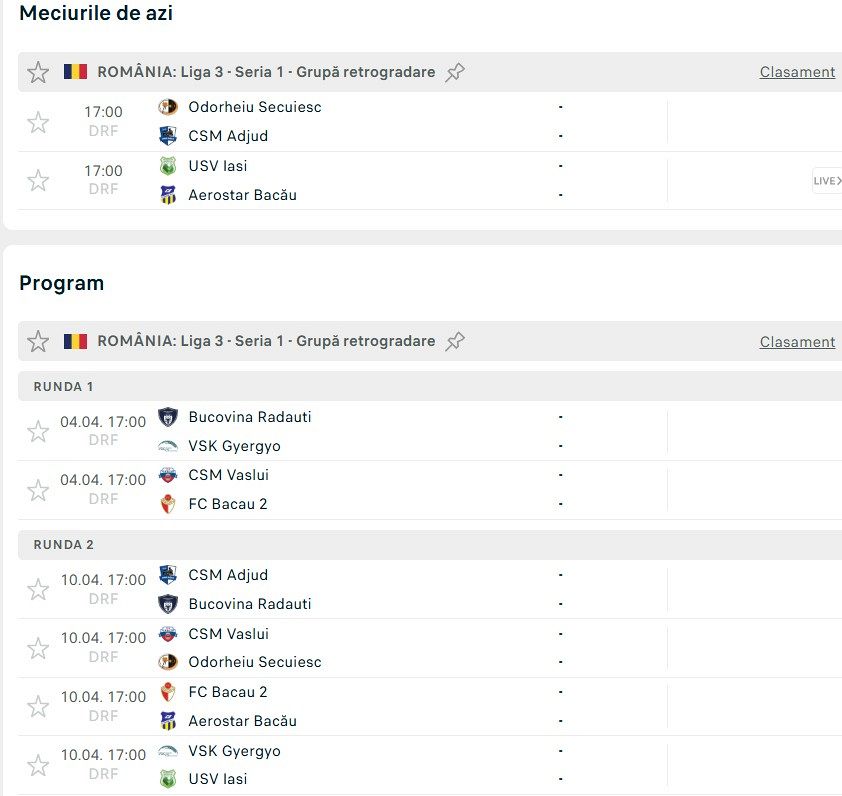This screenshot has height=796, width=842.
Task: Pin the league in Meciurile de azi section
Action: click(x=455, y=72)
